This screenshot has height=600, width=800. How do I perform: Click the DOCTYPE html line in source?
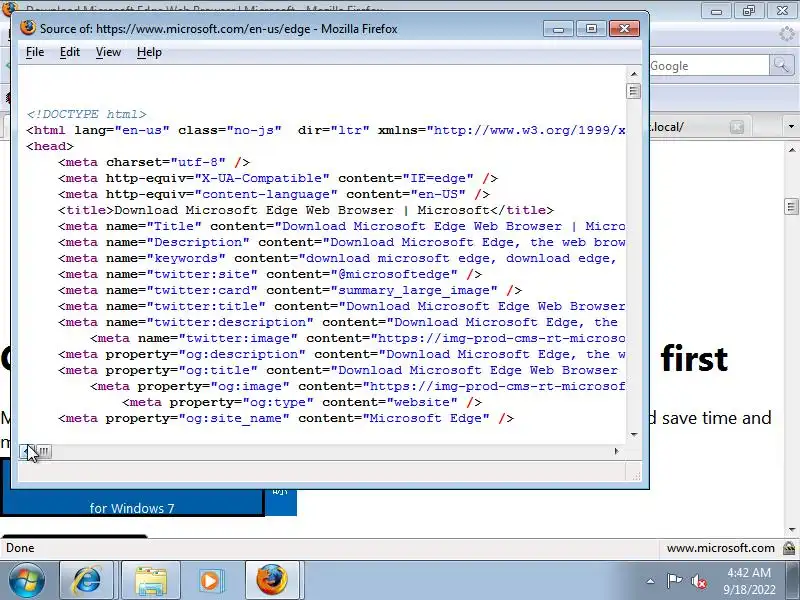[x=86, y=114]
